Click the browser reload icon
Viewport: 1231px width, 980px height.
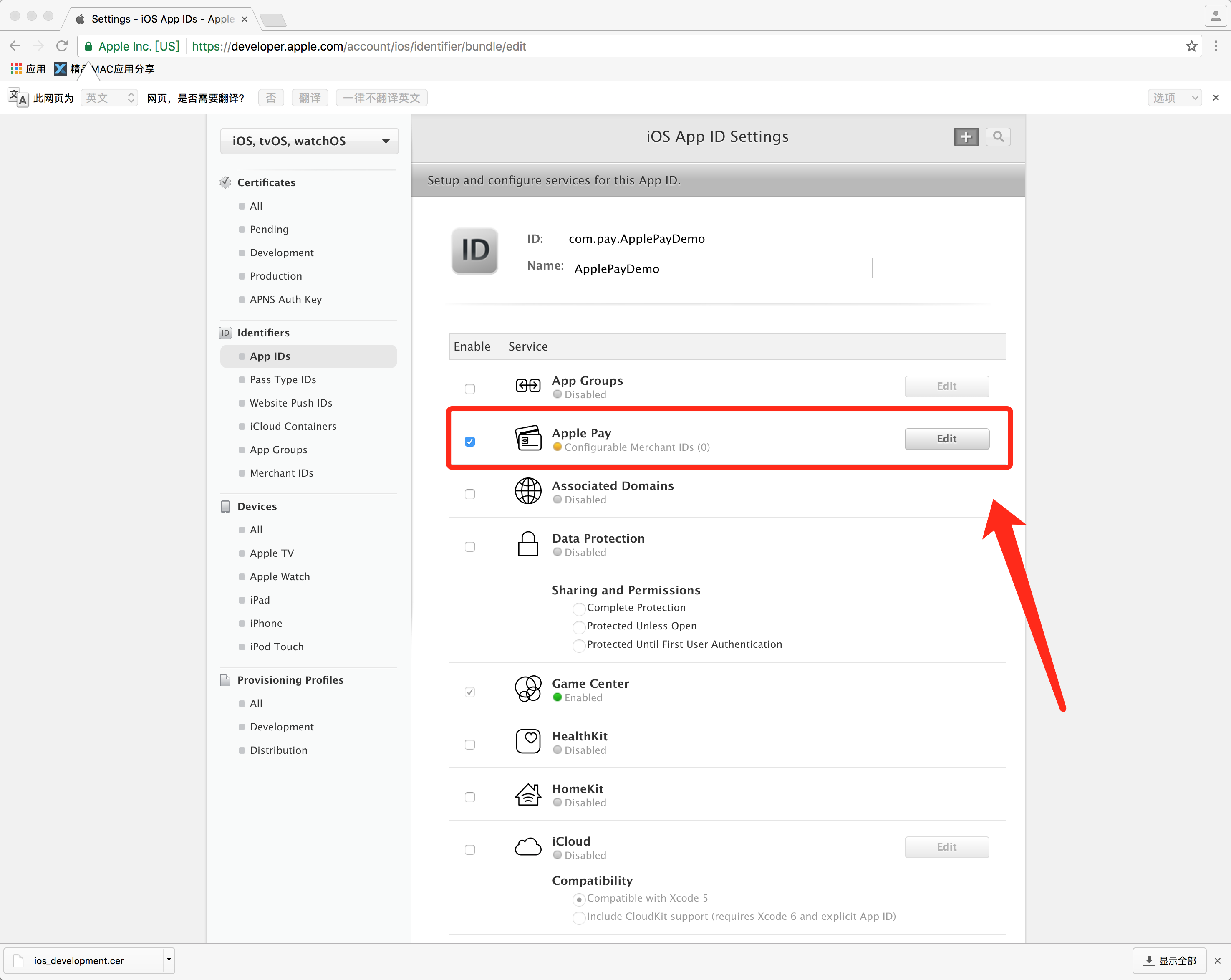pyautogui.click(x=62, y=46)
